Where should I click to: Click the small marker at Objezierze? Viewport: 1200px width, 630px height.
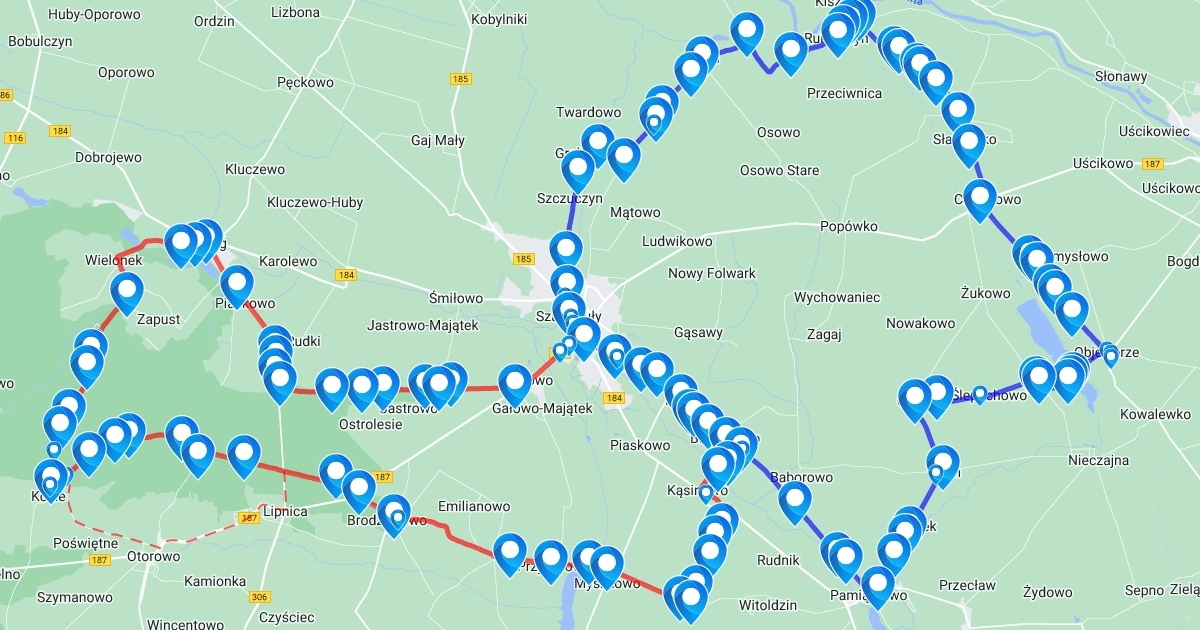click(1110, 356)
